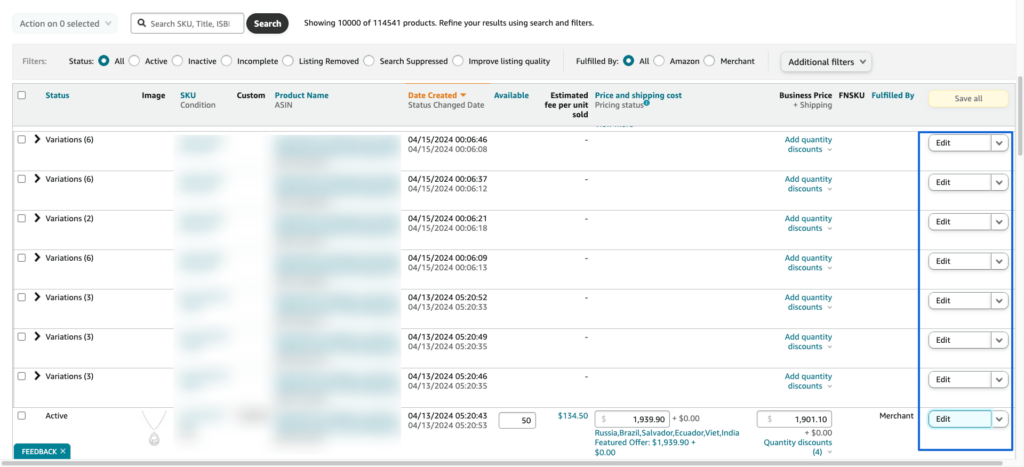Filter Fulfilled By Merchant
Viewport: 1024px width, 467px height.
coord(709,61)
